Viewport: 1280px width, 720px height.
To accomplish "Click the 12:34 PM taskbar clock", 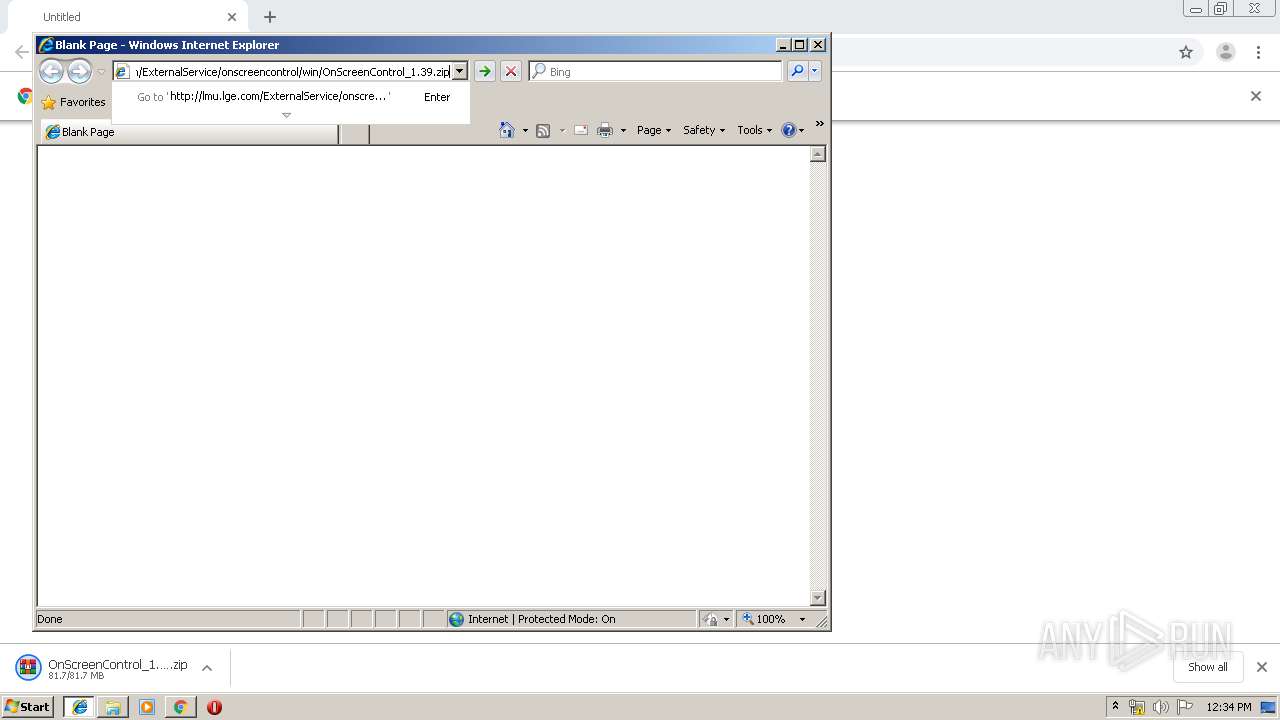I will pos(1229,707).
